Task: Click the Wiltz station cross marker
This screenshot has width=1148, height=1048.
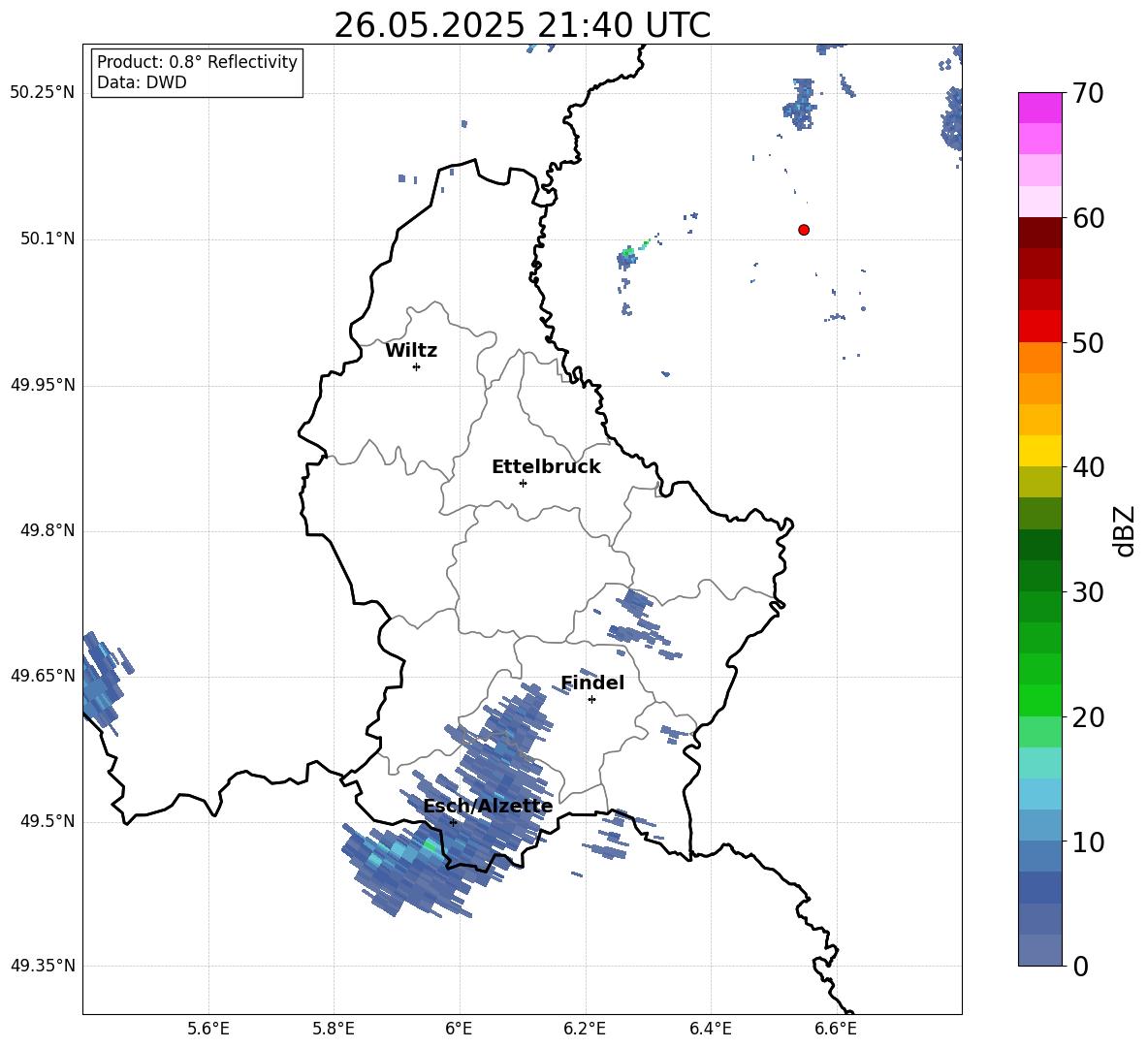Action: [417, 366]
